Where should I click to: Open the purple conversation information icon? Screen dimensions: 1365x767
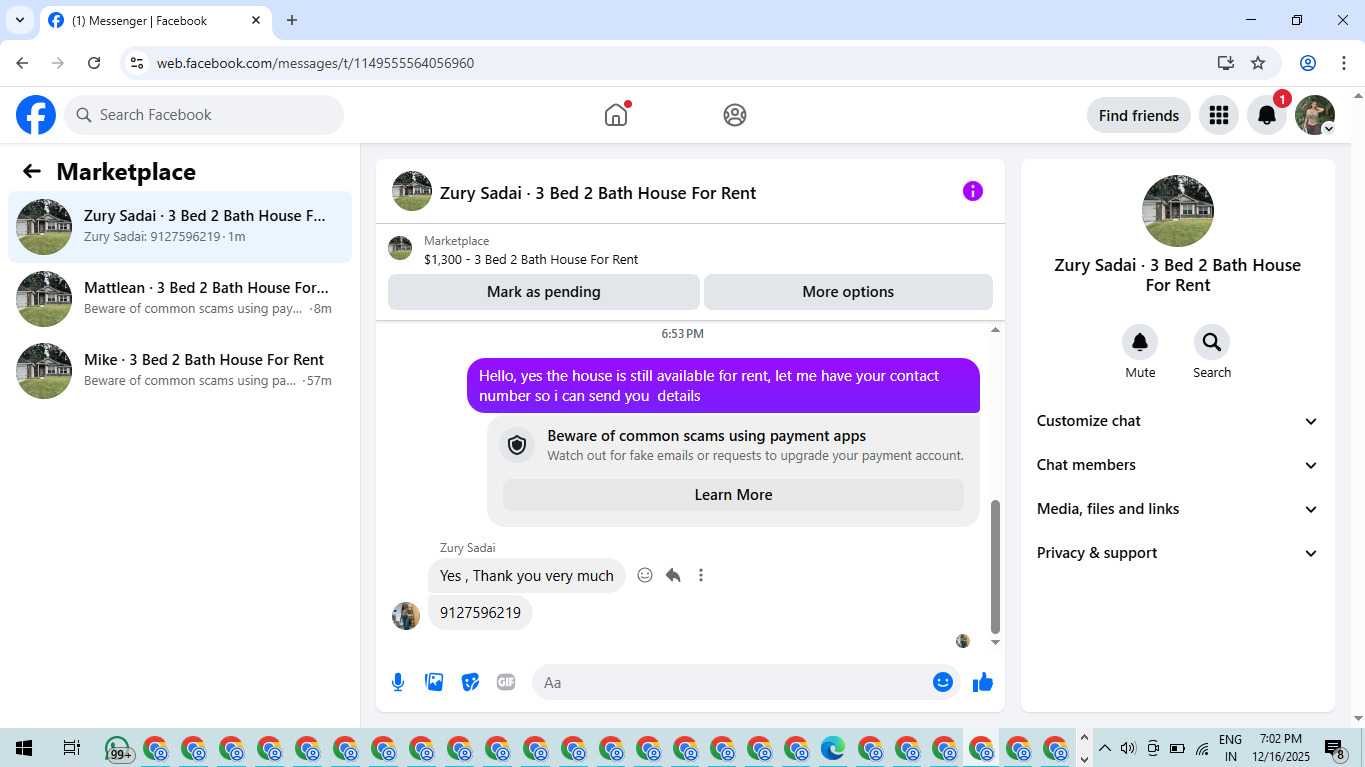pyautogui.click(x=973, y=191)
